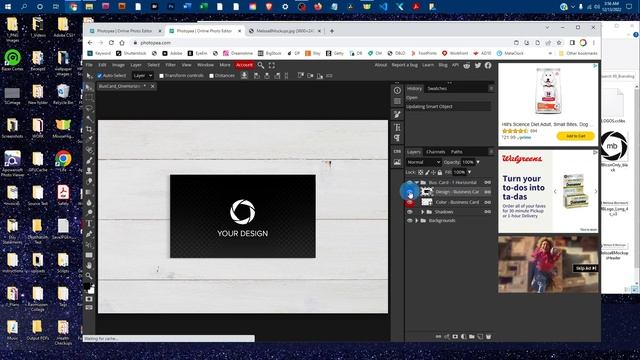Toggle visibility of Bus. Card group
Image resolution: width=640 pixels, height=360 pixels.
[410, 182]
